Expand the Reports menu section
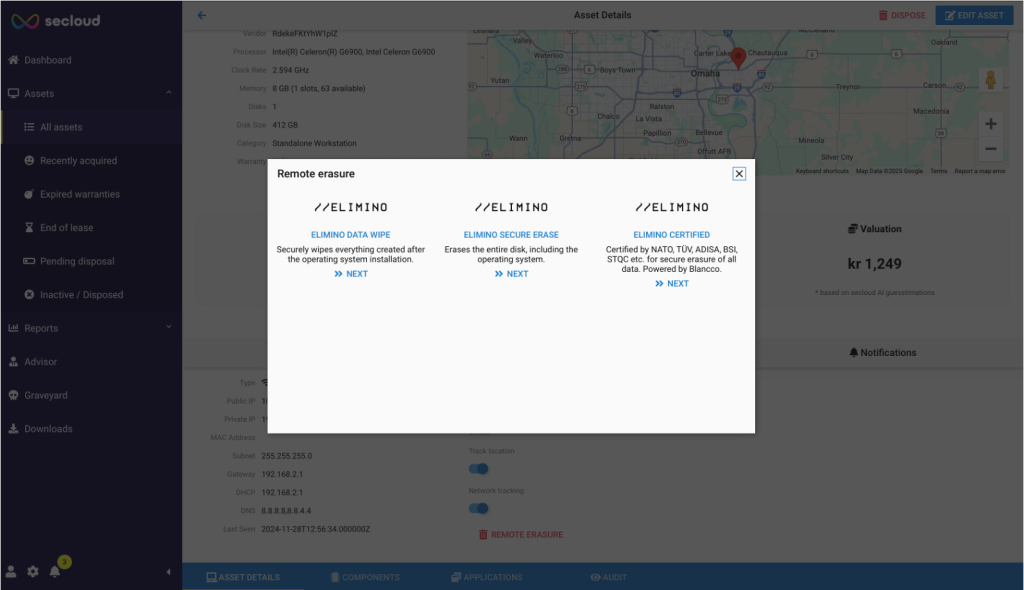 pos(168,327)
